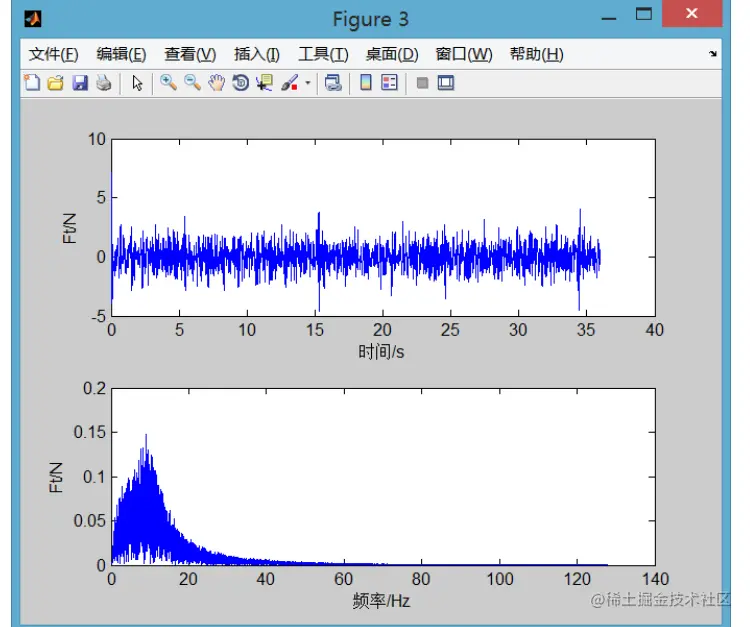The image size is (750, 627).
Task: Click the time-domain signal trace
Action: click(x=355, y=257)
